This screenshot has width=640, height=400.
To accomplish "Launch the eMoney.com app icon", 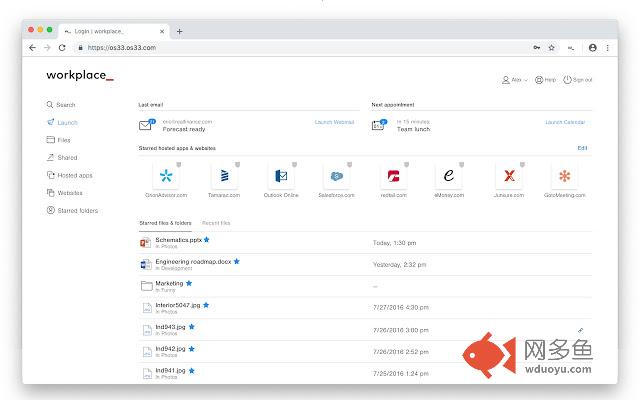I will (x=449, y=176).
